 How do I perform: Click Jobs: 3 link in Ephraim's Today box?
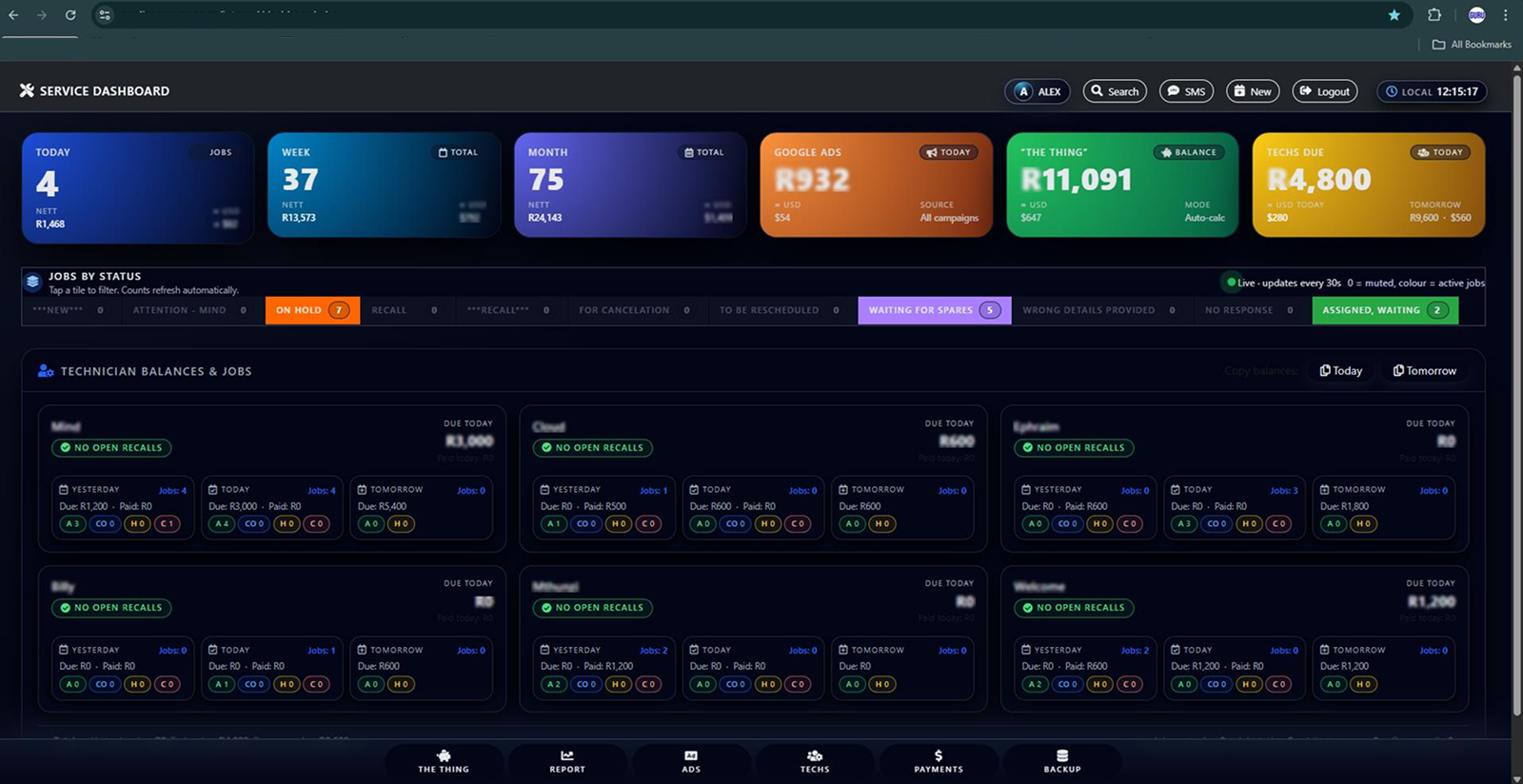(1284, 491)
